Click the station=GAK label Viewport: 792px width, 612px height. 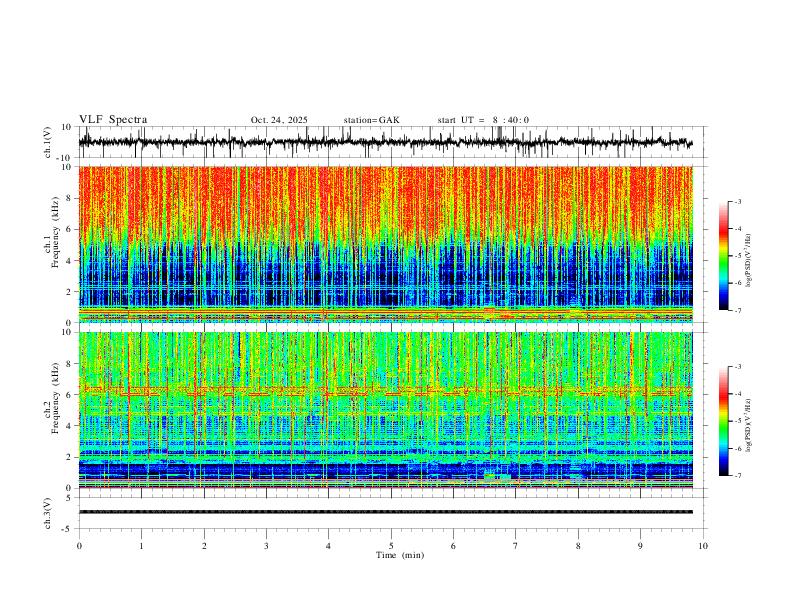click(371, 120)
